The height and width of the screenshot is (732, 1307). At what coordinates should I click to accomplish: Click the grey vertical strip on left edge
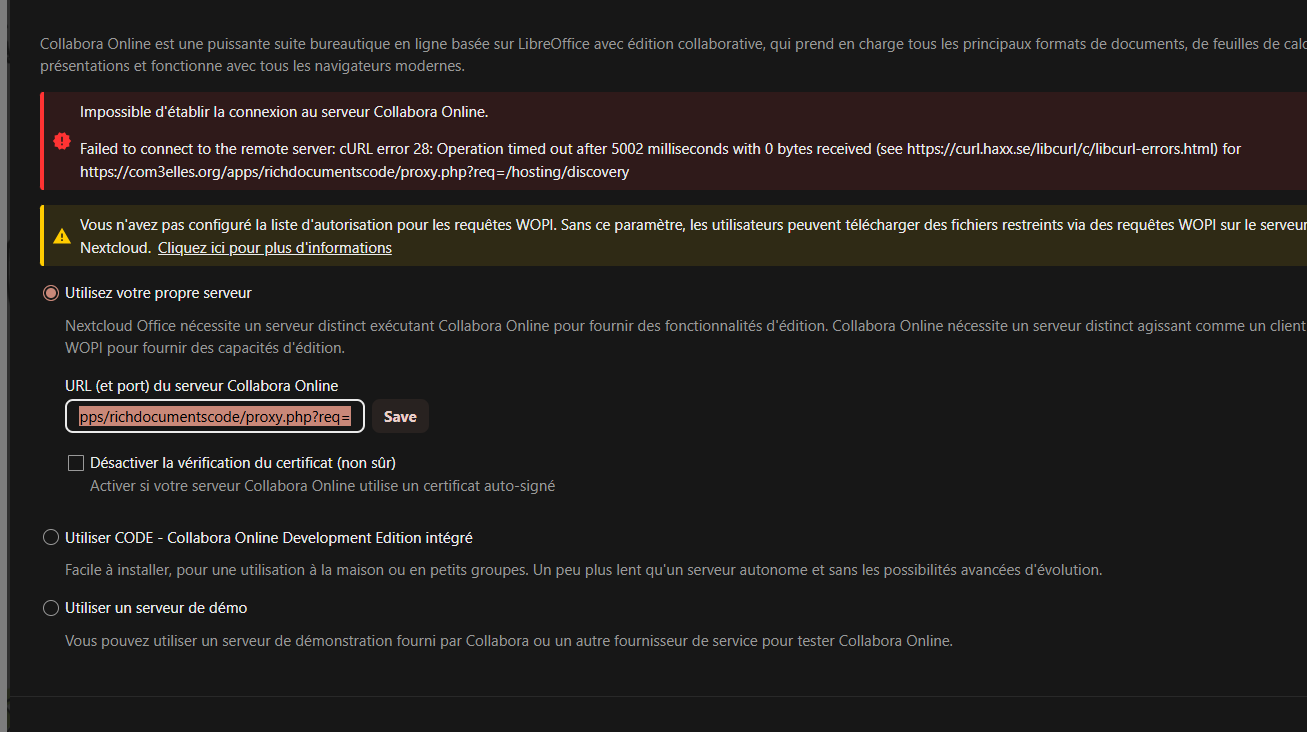pos(3,400)
